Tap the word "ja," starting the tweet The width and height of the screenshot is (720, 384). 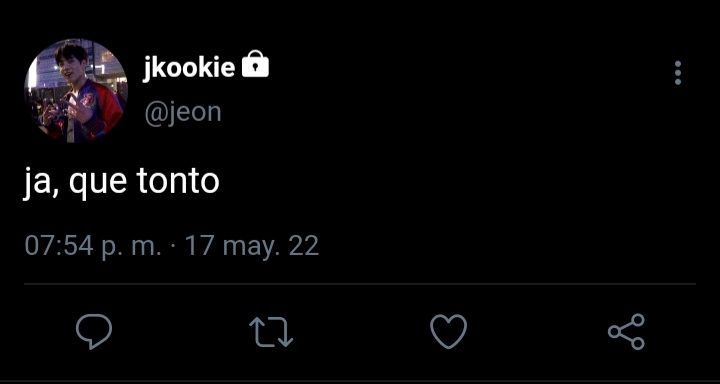(x=41, y=184)
